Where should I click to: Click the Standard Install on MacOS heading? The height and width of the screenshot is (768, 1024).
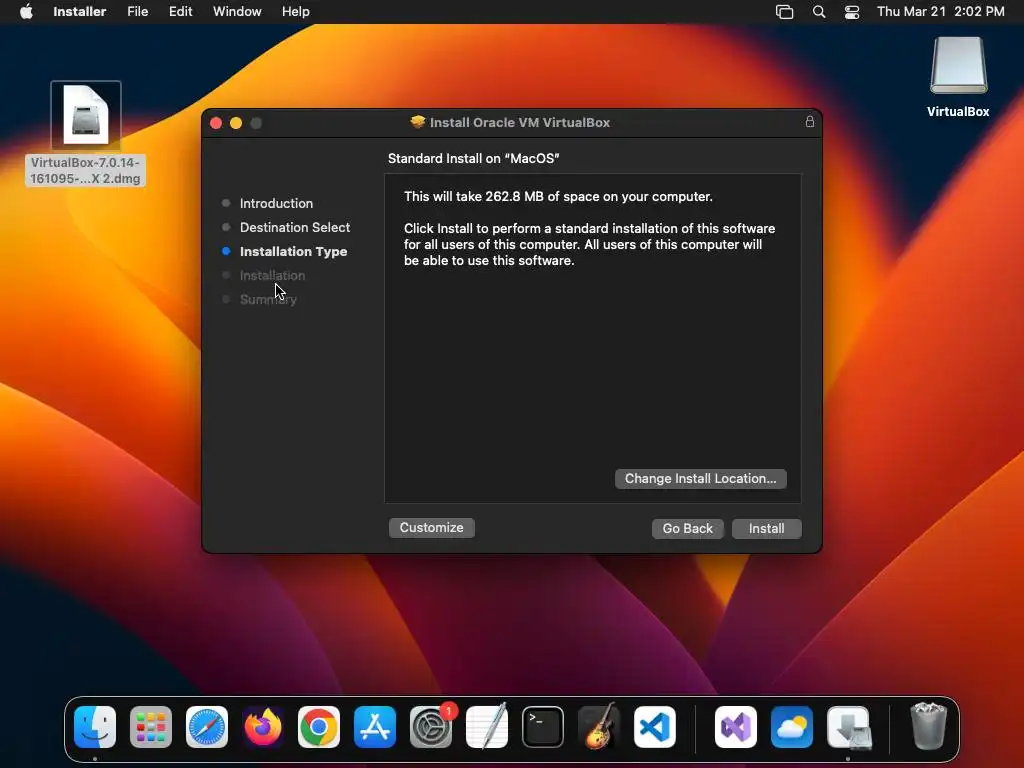point(473,158)
